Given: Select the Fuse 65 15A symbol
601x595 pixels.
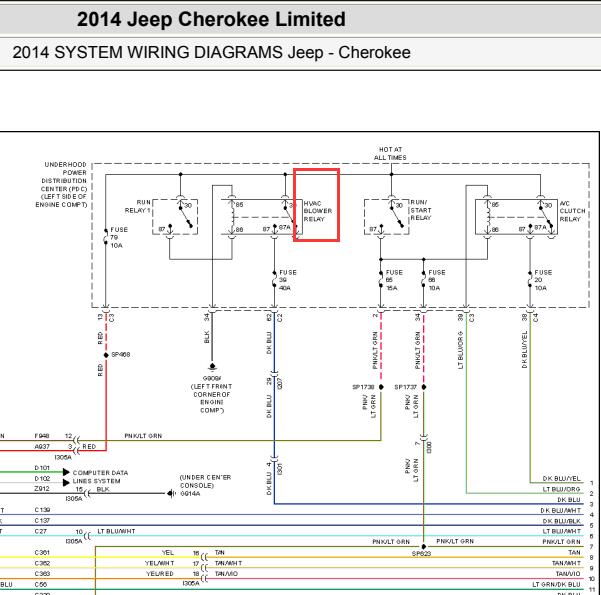Looking at the screenshot, I should [x=381, y=280].
